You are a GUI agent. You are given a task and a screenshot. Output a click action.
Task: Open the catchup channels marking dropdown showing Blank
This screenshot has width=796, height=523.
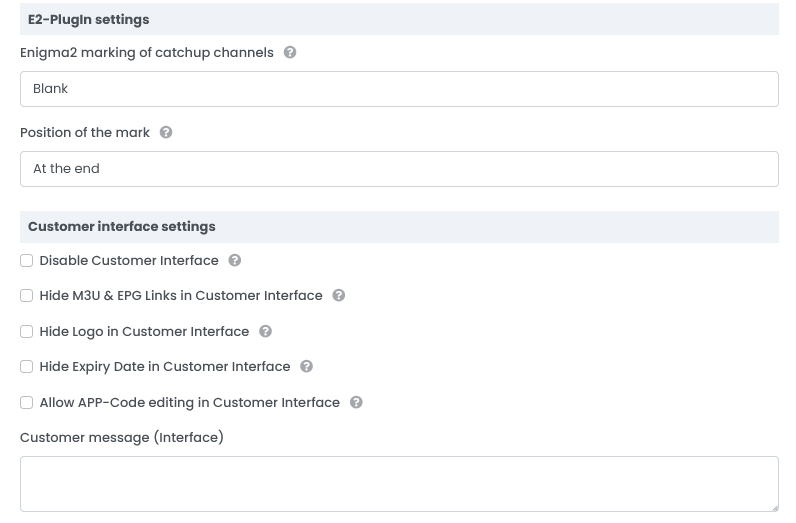[399, 89]
